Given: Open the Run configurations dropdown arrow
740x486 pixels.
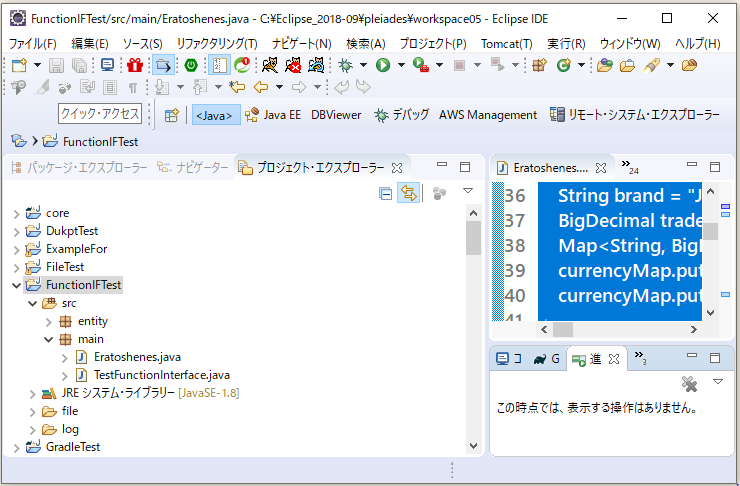Looking at the screenshot, I should 401,65.
